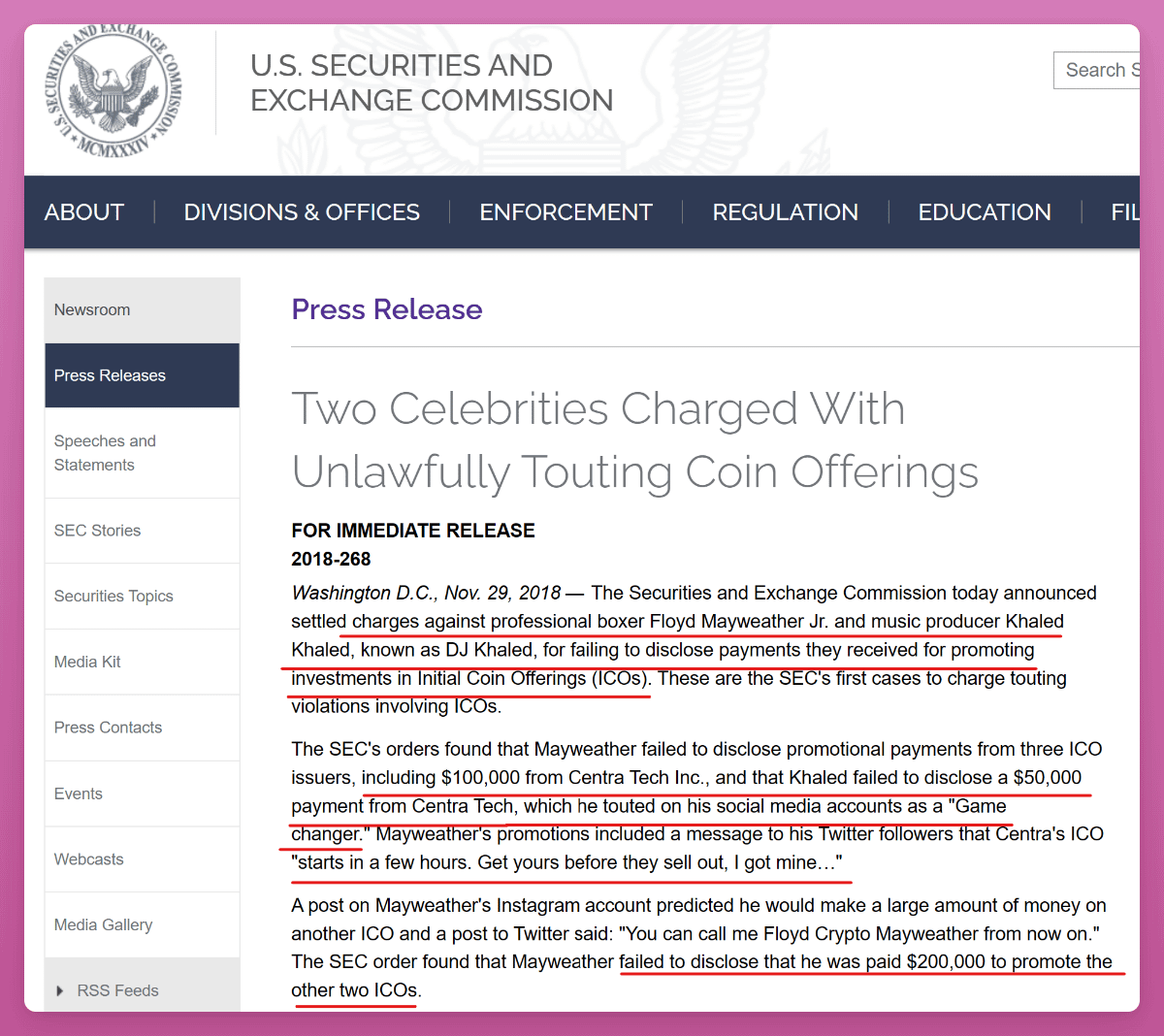Click the Events sidebar link
The height and width of the screenshot is (1036, 1164).
[79, 793]
